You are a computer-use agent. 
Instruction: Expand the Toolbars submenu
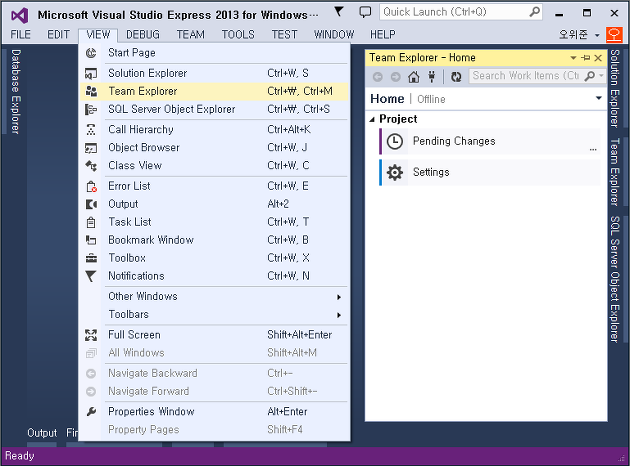(215, 315)
